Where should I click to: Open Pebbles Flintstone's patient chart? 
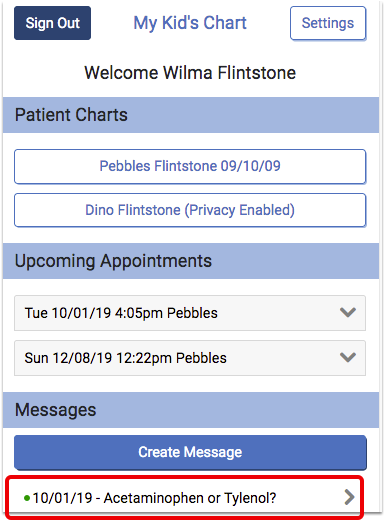(x=190, y=166)
